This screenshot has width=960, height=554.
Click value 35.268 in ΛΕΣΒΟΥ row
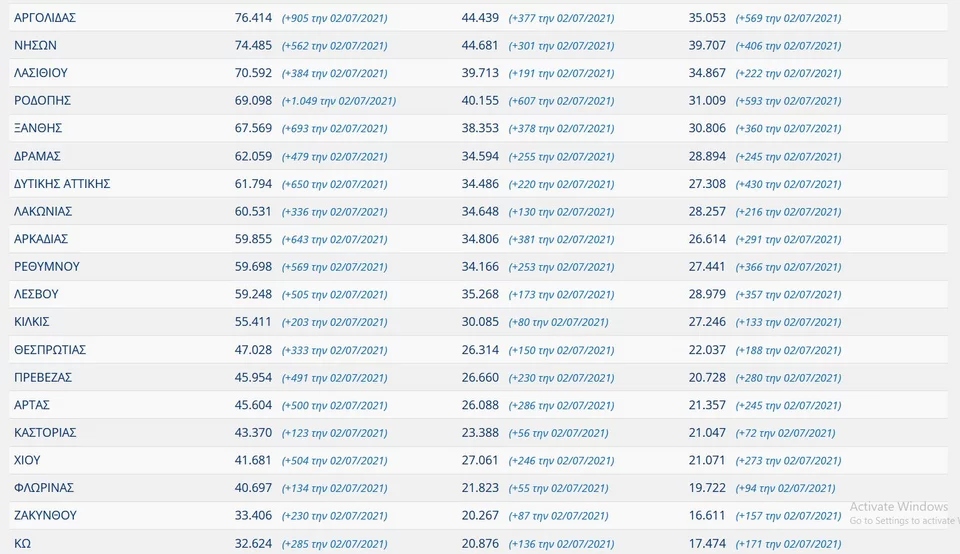tap(481, 295)
